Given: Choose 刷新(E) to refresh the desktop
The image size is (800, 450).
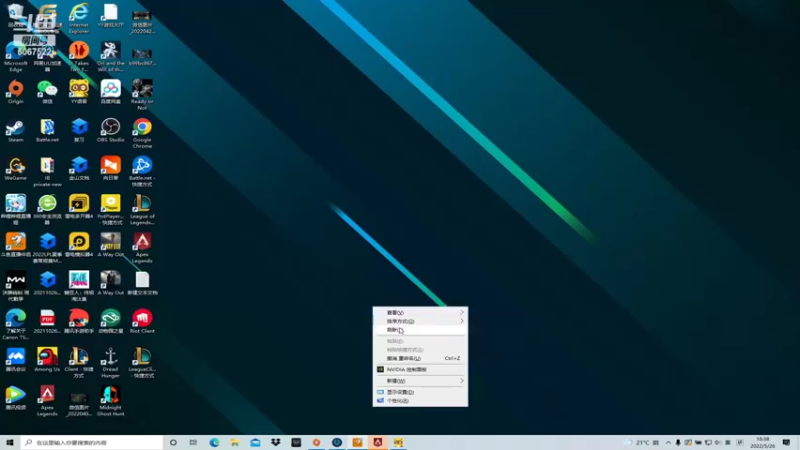Looking at the screenshot, I should [420, 330].
